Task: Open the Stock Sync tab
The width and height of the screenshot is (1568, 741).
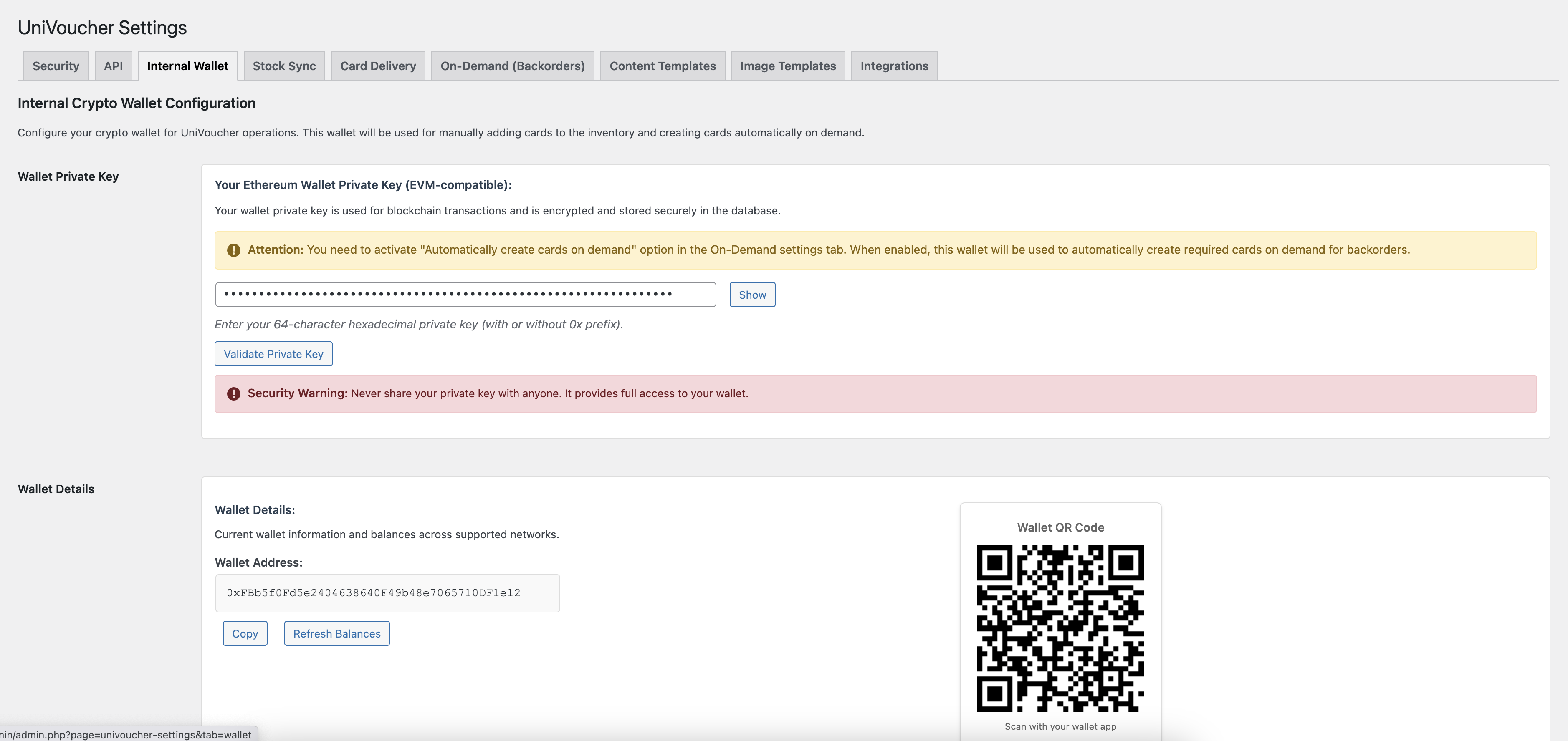Action: tap(284, 66)
